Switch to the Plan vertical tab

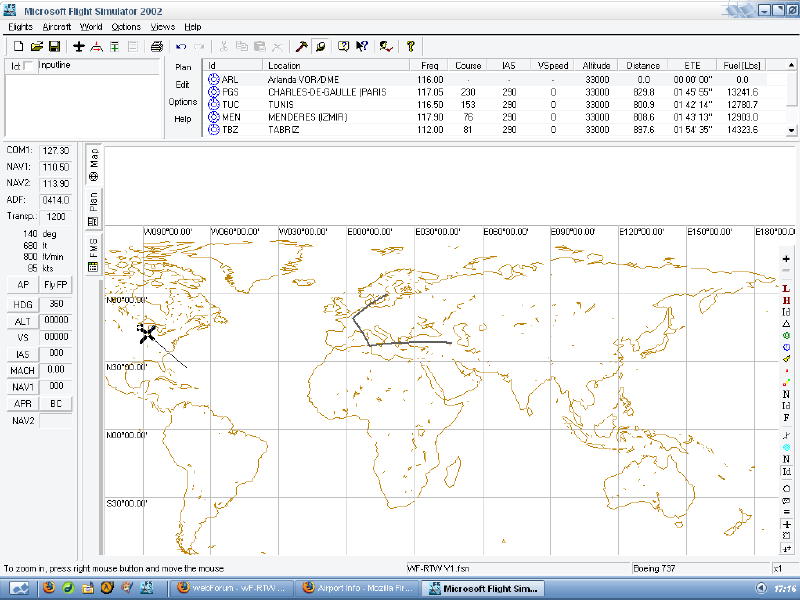(x=93, y=209)
